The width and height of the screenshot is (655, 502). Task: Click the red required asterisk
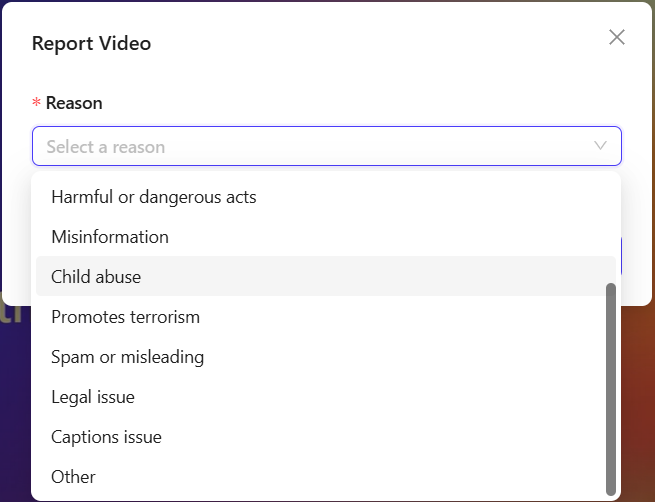(37, 104)
